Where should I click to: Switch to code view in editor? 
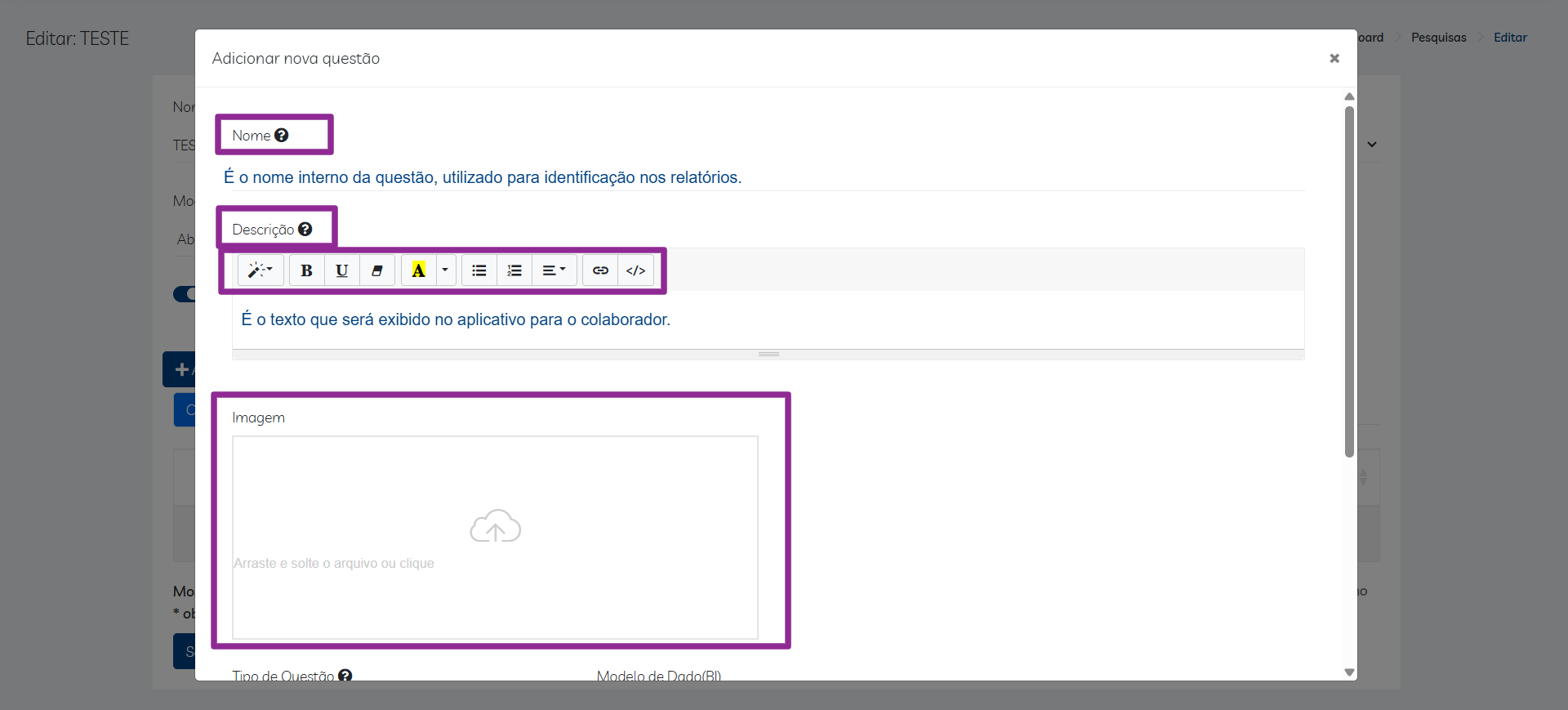[x=635, y=270]
